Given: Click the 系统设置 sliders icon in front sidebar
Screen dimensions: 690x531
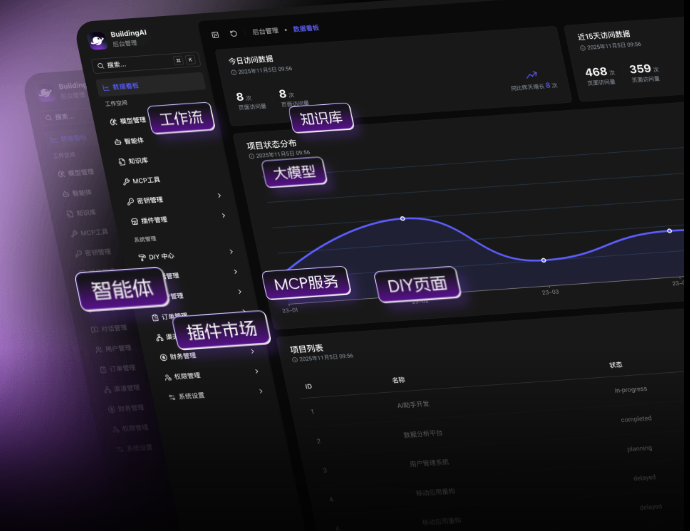Looking at the screenshot, I should [172, 397].
